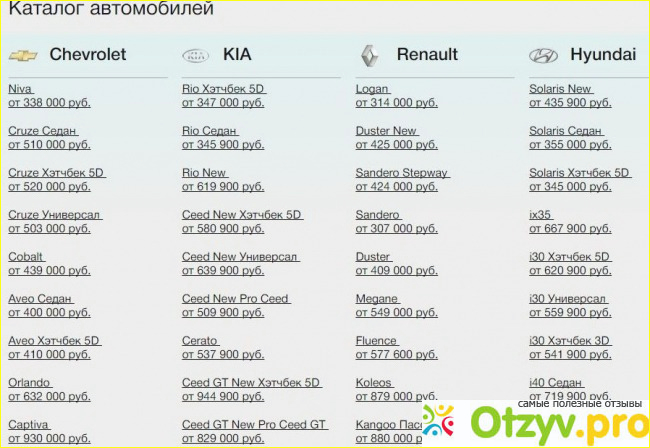Click the price от 577 600 руб.
This screenshot has width=650, height=448.
point(396,354)
